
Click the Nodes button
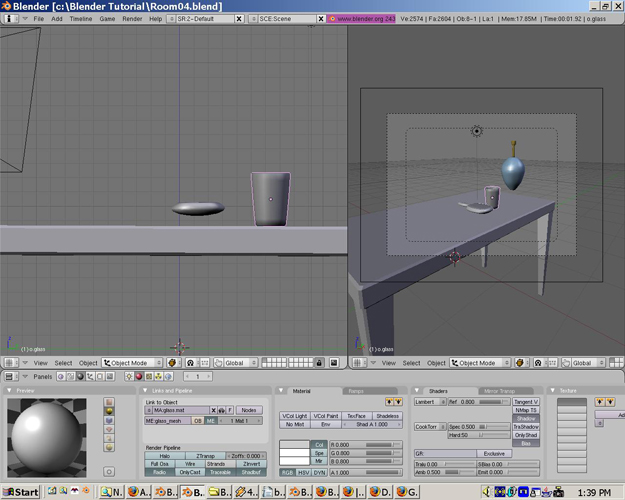(x=249, y=410)
